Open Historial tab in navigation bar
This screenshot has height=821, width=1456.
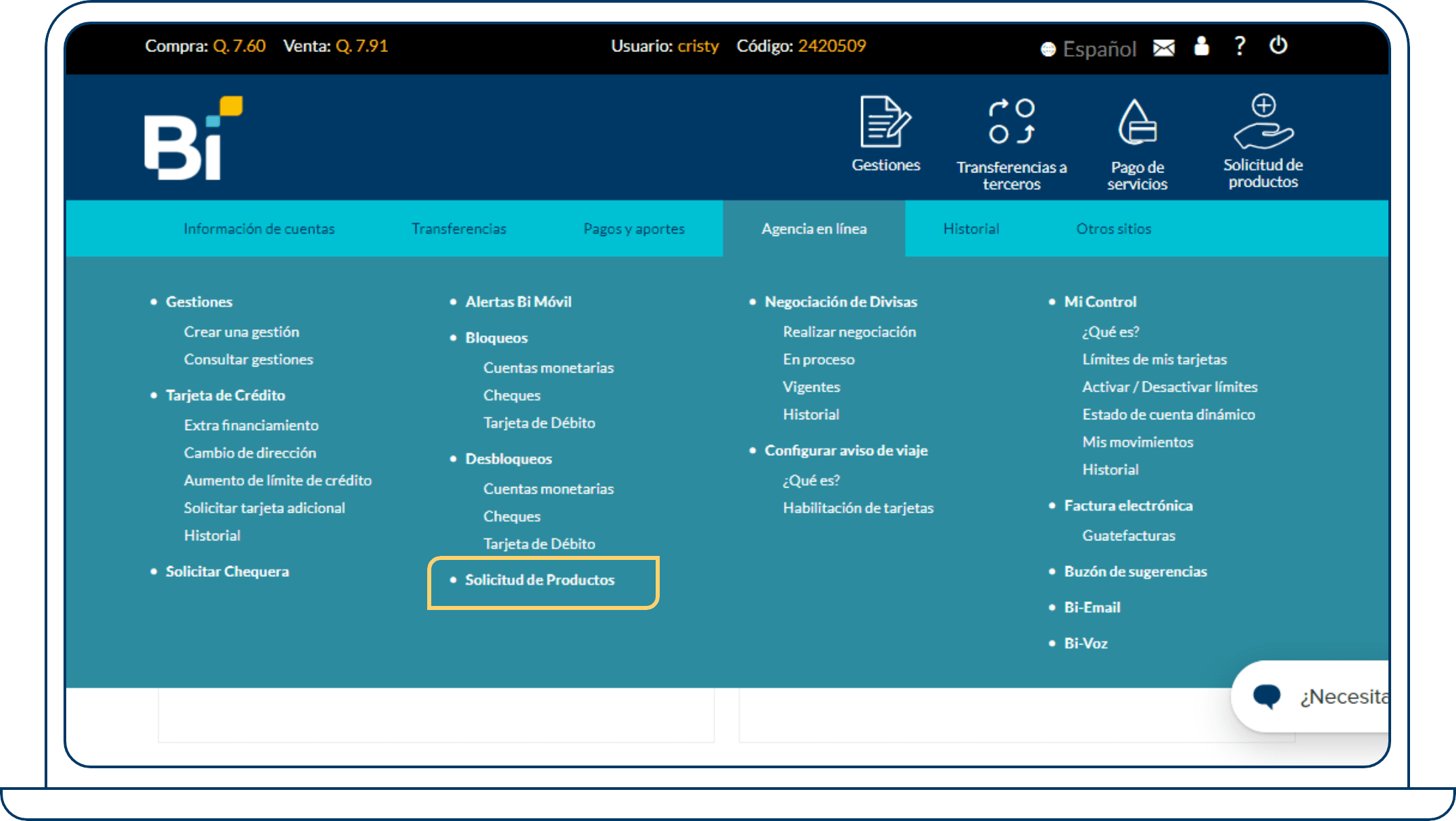coord(971,229)
